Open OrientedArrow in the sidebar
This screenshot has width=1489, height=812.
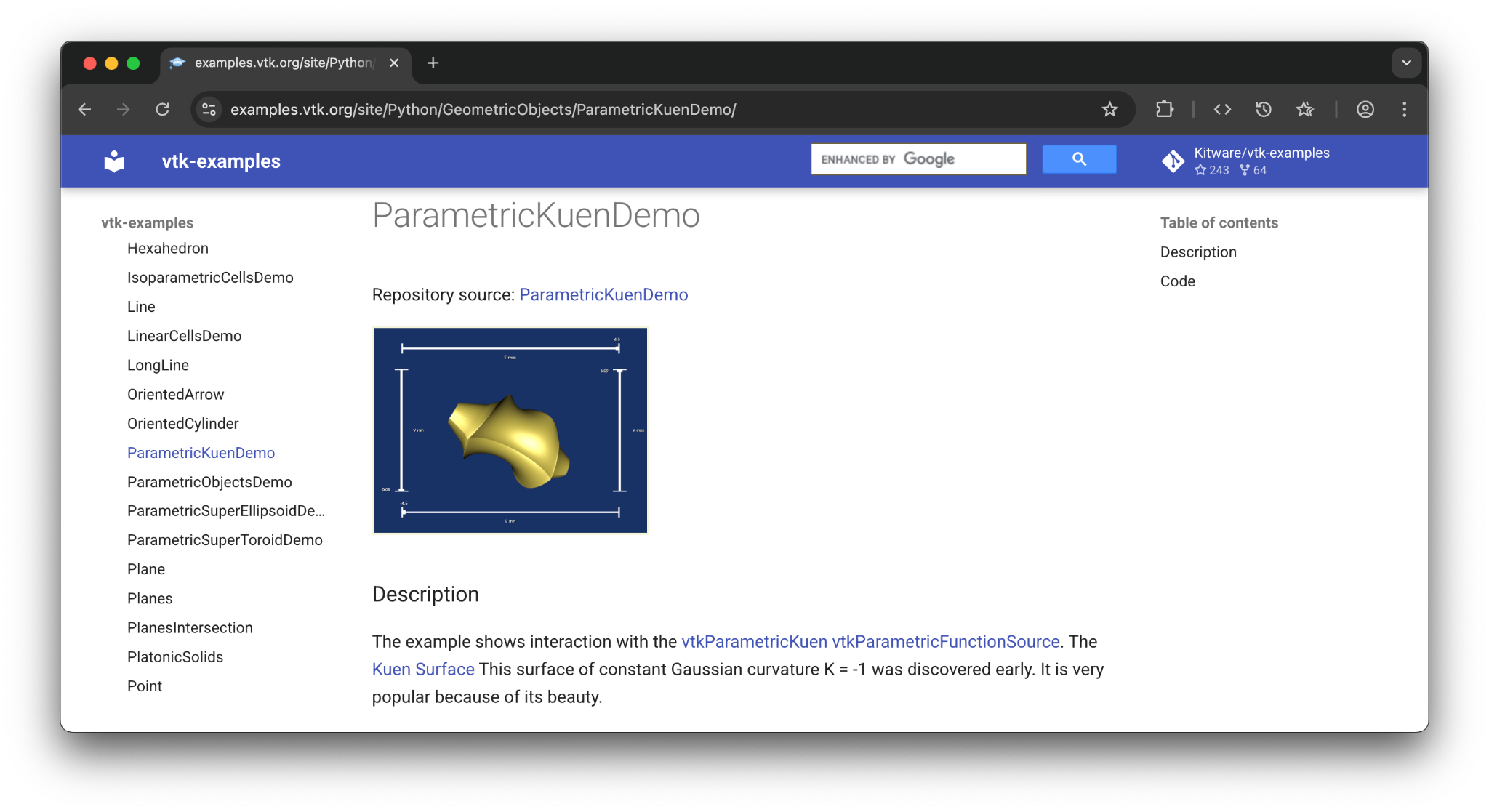coord(175,394)
